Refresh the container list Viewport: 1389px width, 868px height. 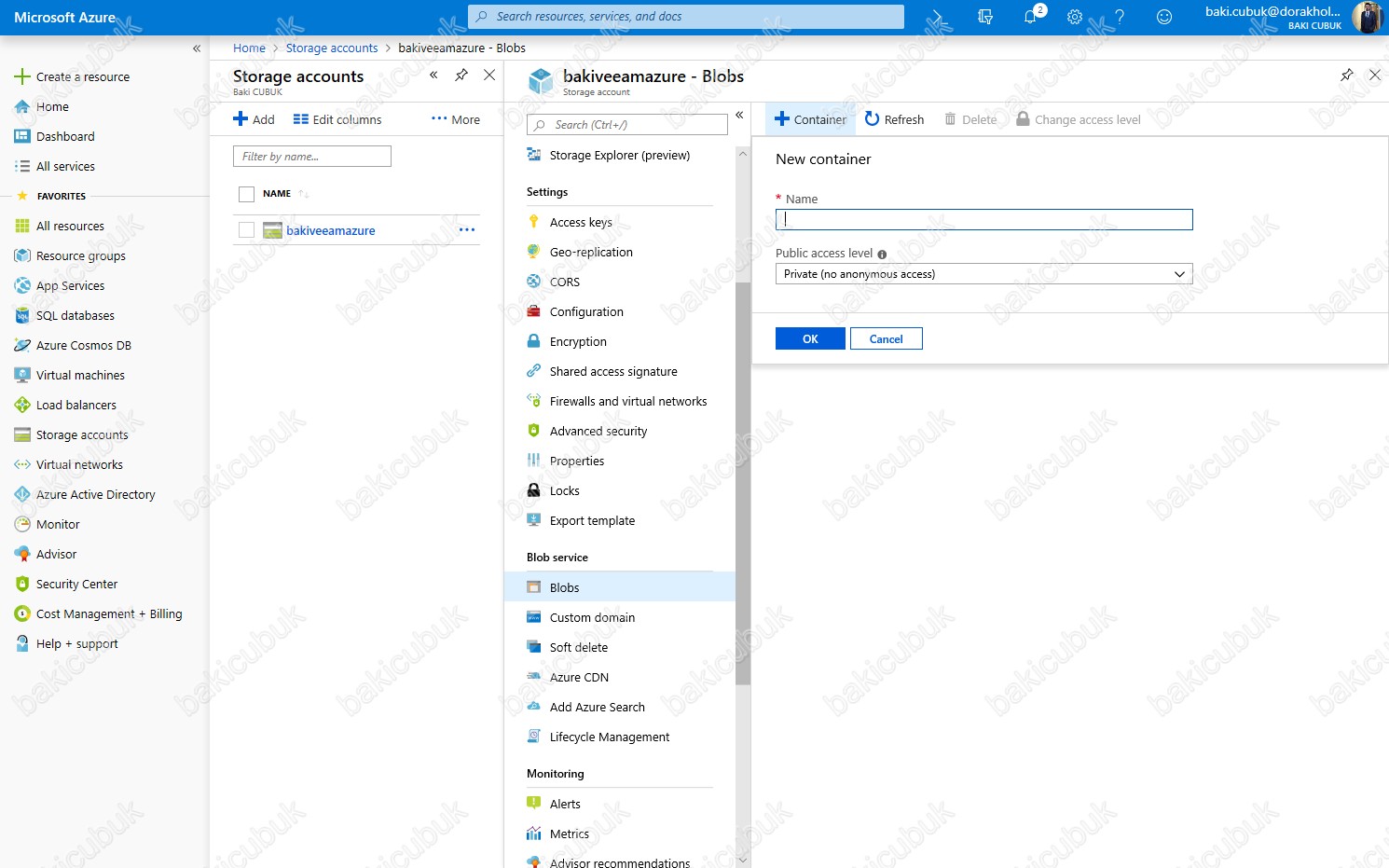coord(894,119)
